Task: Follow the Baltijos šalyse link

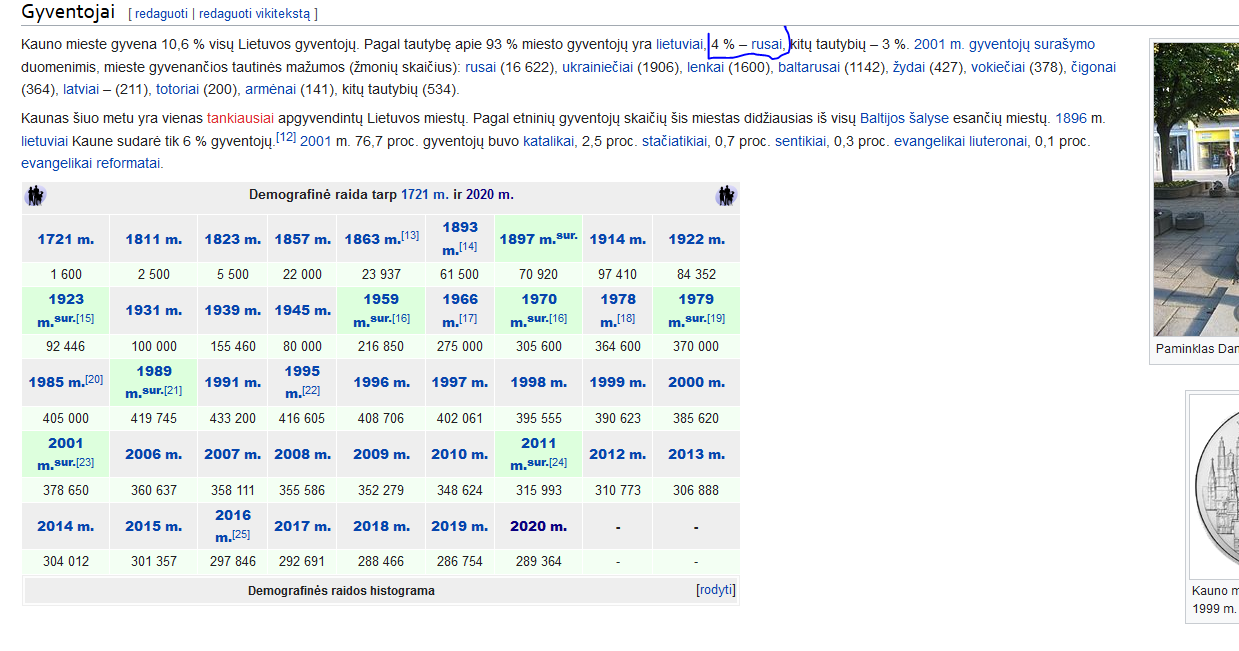Action: pyautogui.click(x=904, y=118)
